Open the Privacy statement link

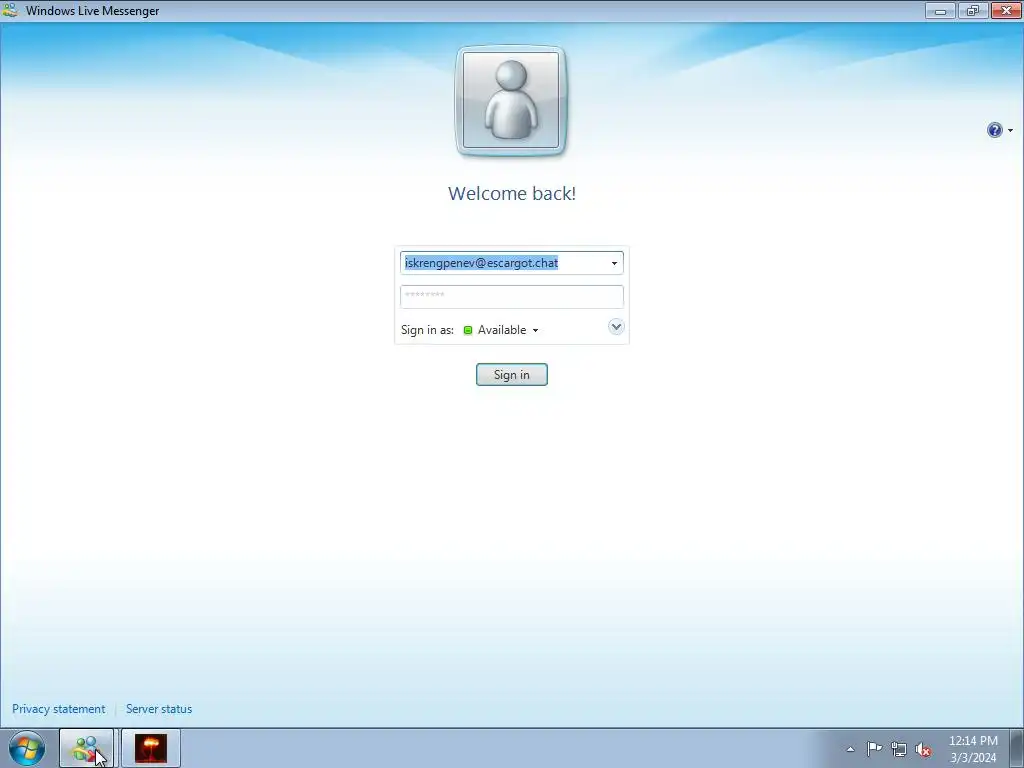point(58,709)
